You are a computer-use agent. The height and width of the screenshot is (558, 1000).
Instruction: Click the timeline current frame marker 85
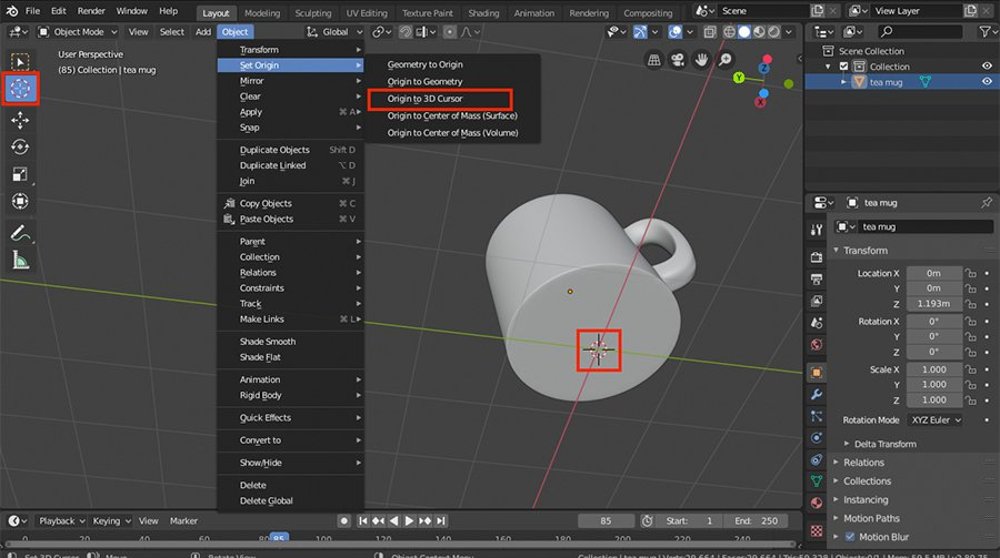279,538
